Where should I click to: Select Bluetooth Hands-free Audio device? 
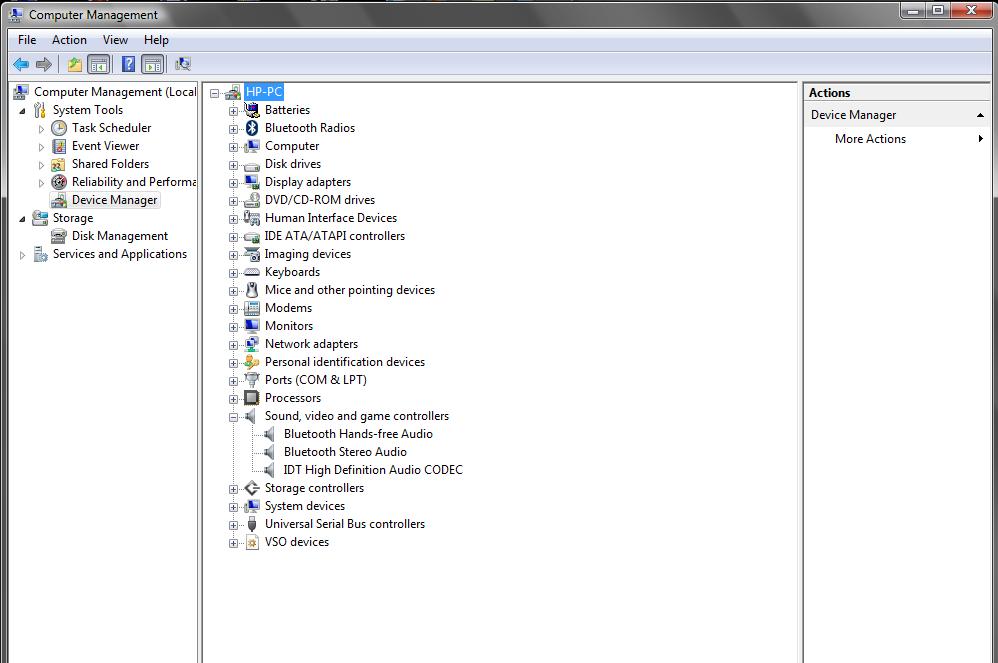358,434
